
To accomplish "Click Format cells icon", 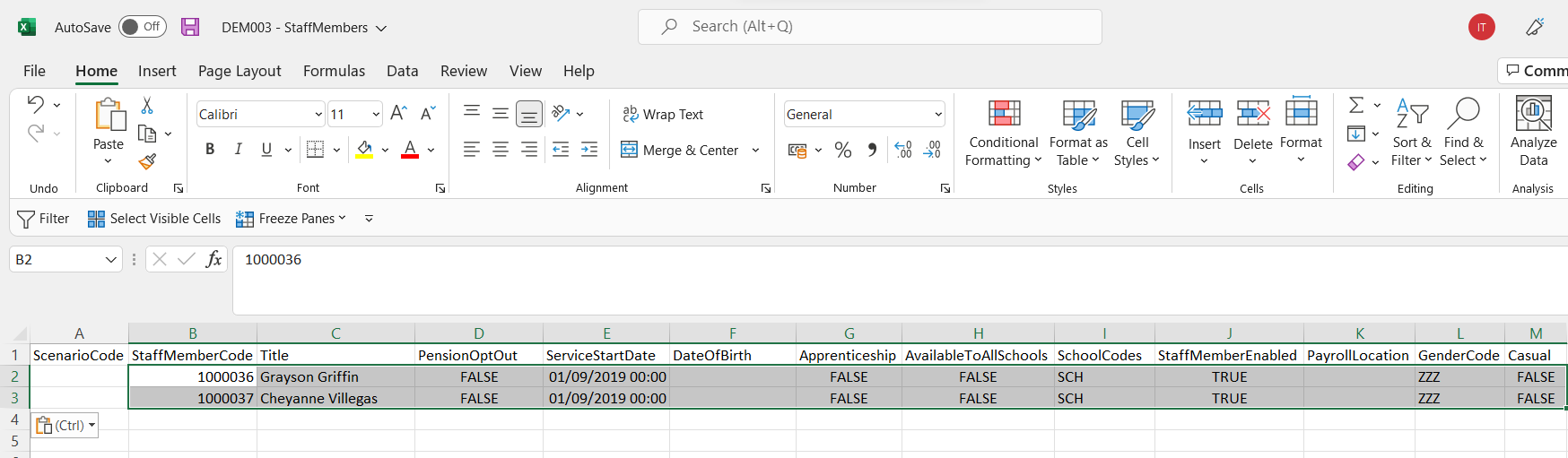I will [1302, 112].
